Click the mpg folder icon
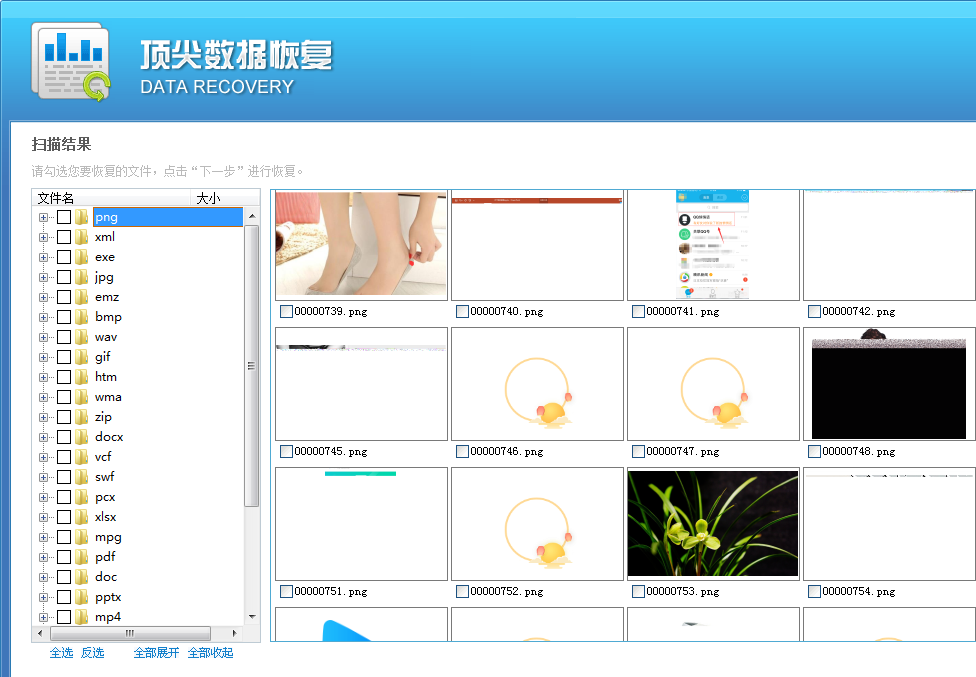This screenshot has height=677, width=976. [82, 537]
